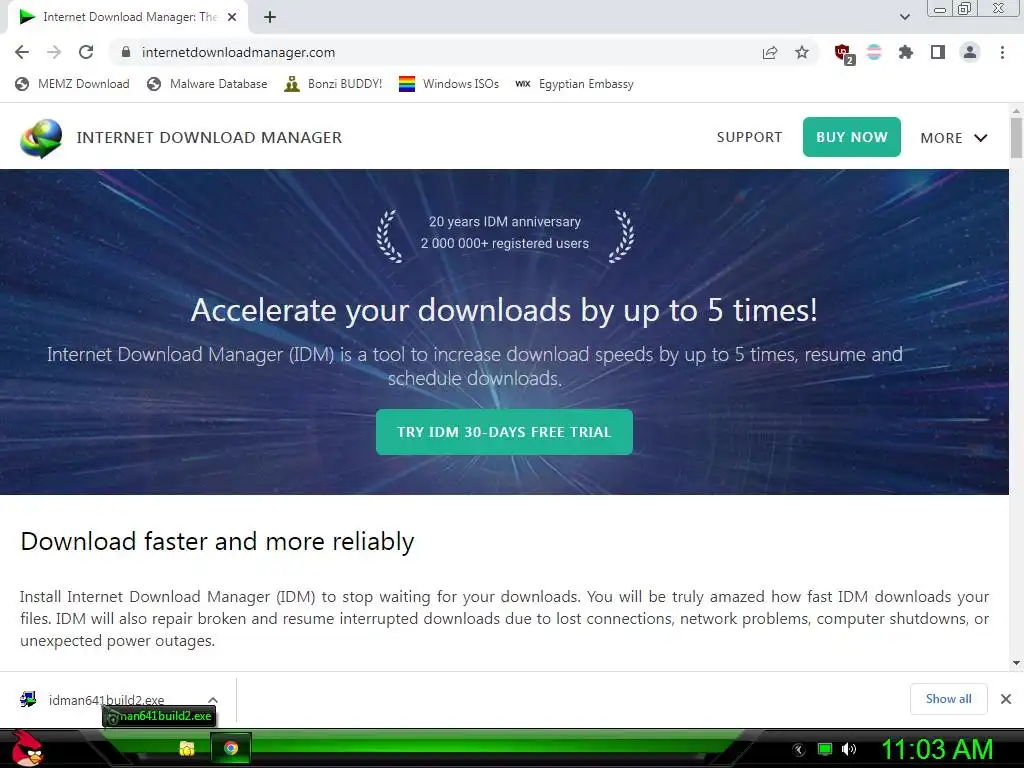Click '2 000 000+ registered users' text
Viewport: 1024px width, 768px height.
505,243
